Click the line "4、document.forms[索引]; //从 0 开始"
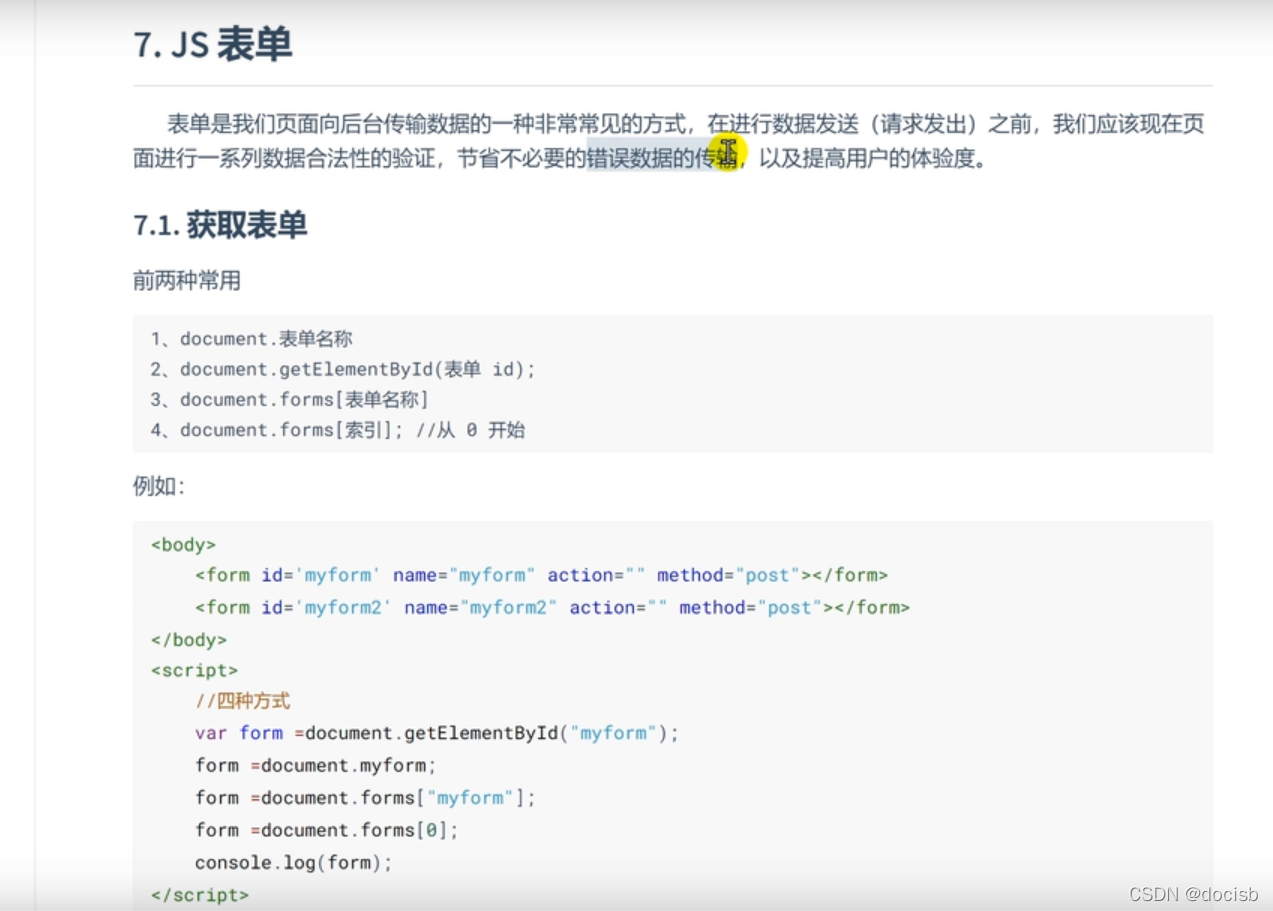This screenshot has height=911, width=1273. click(338, 430)
